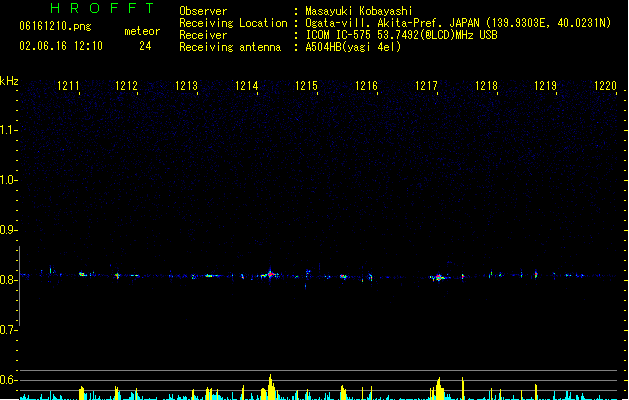Screen dimensions: 629x400
Task: Click the Receiver label
Action: point(203,35)
